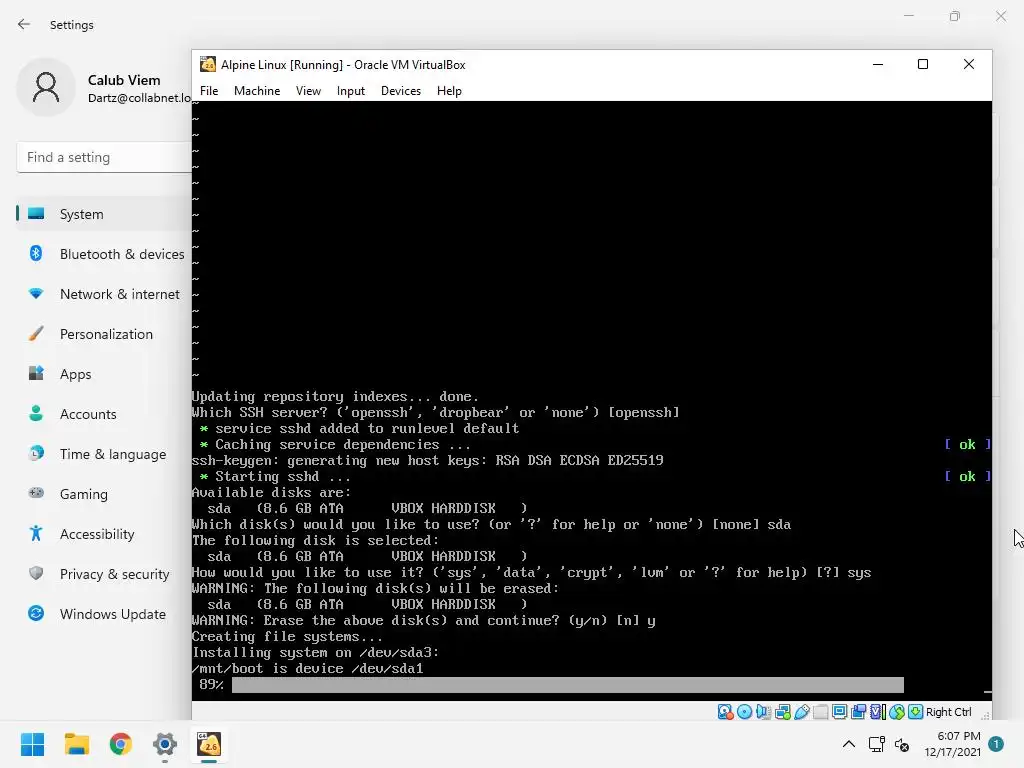Click the recording indicator in VirtualBox status bar
Viewport: 1024px width, 768px height.
coord(859,712)
